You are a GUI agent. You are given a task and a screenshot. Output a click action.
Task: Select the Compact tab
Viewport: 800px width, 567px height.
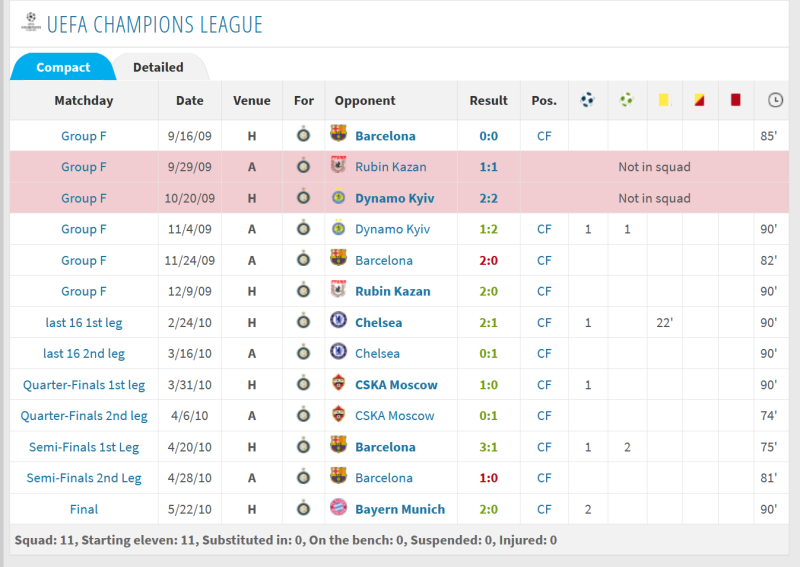click(63, 67)
